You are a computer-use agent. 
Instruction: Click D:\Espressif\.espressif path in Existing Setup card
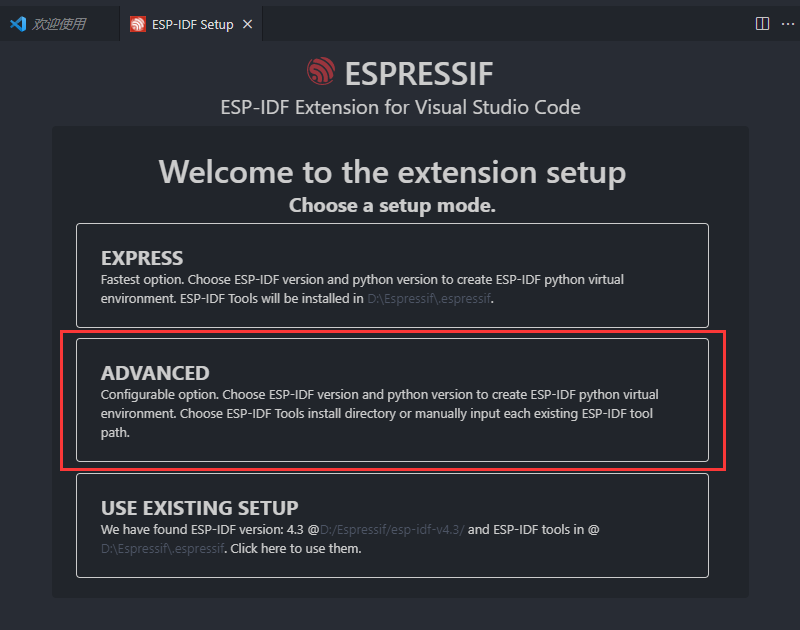click(162, 549)
